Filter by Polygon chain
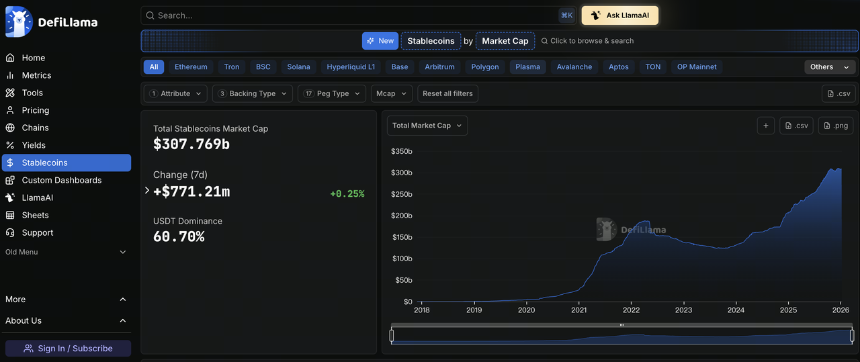This screenshot has width=860, height=362. coord(485,67)
